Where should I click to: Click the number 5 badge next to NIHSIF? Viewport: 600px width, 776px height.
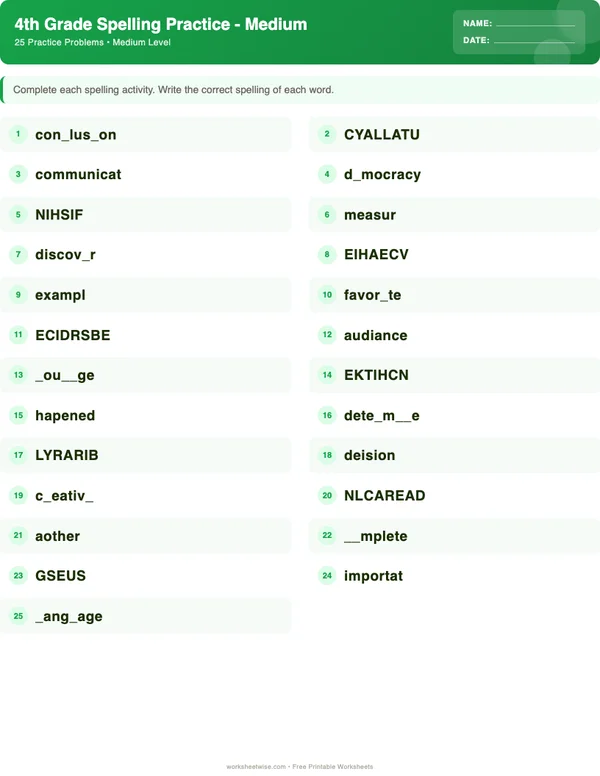tap(18, 214)
